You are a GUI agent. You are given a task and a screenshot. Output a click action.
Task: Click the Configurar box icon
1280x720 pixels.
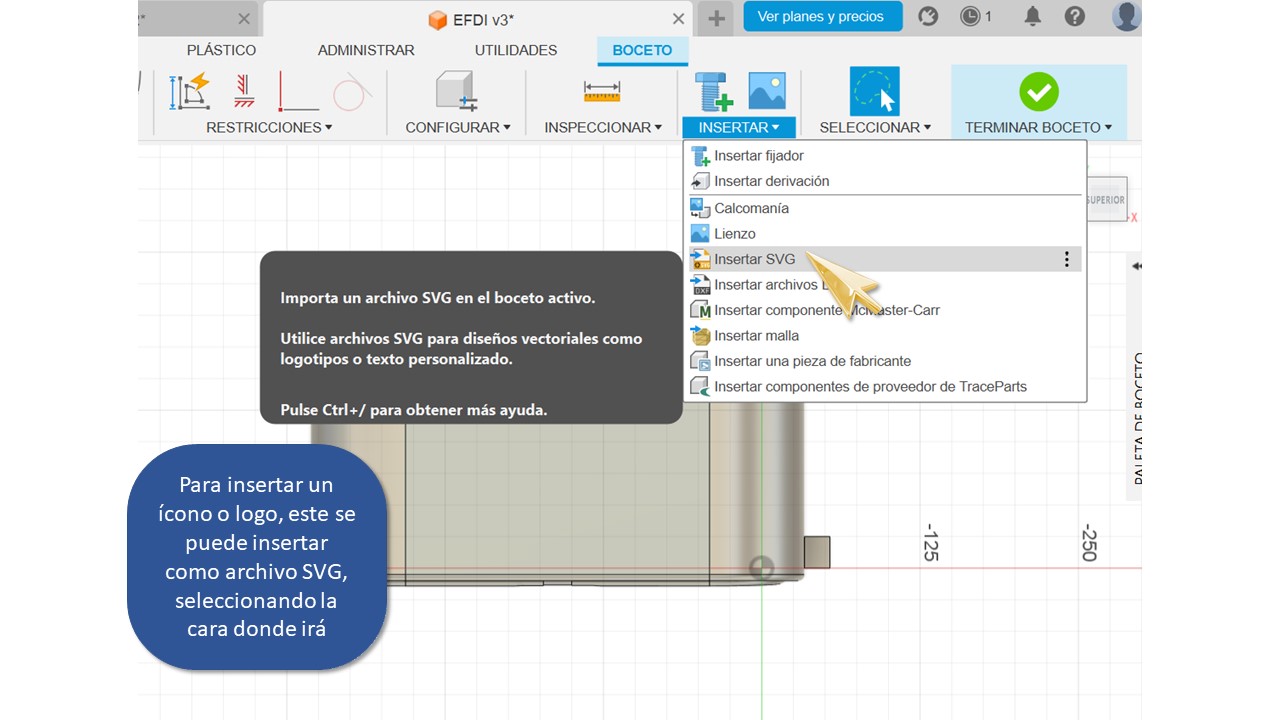click(x=457, y=92)
